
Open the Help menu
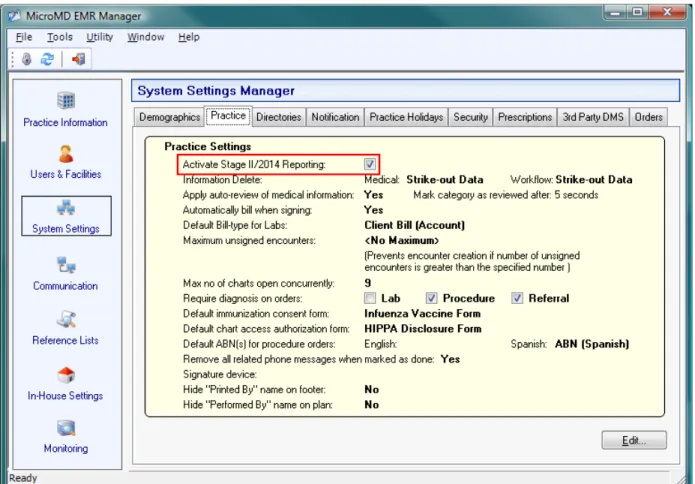(x=189, y=37)
